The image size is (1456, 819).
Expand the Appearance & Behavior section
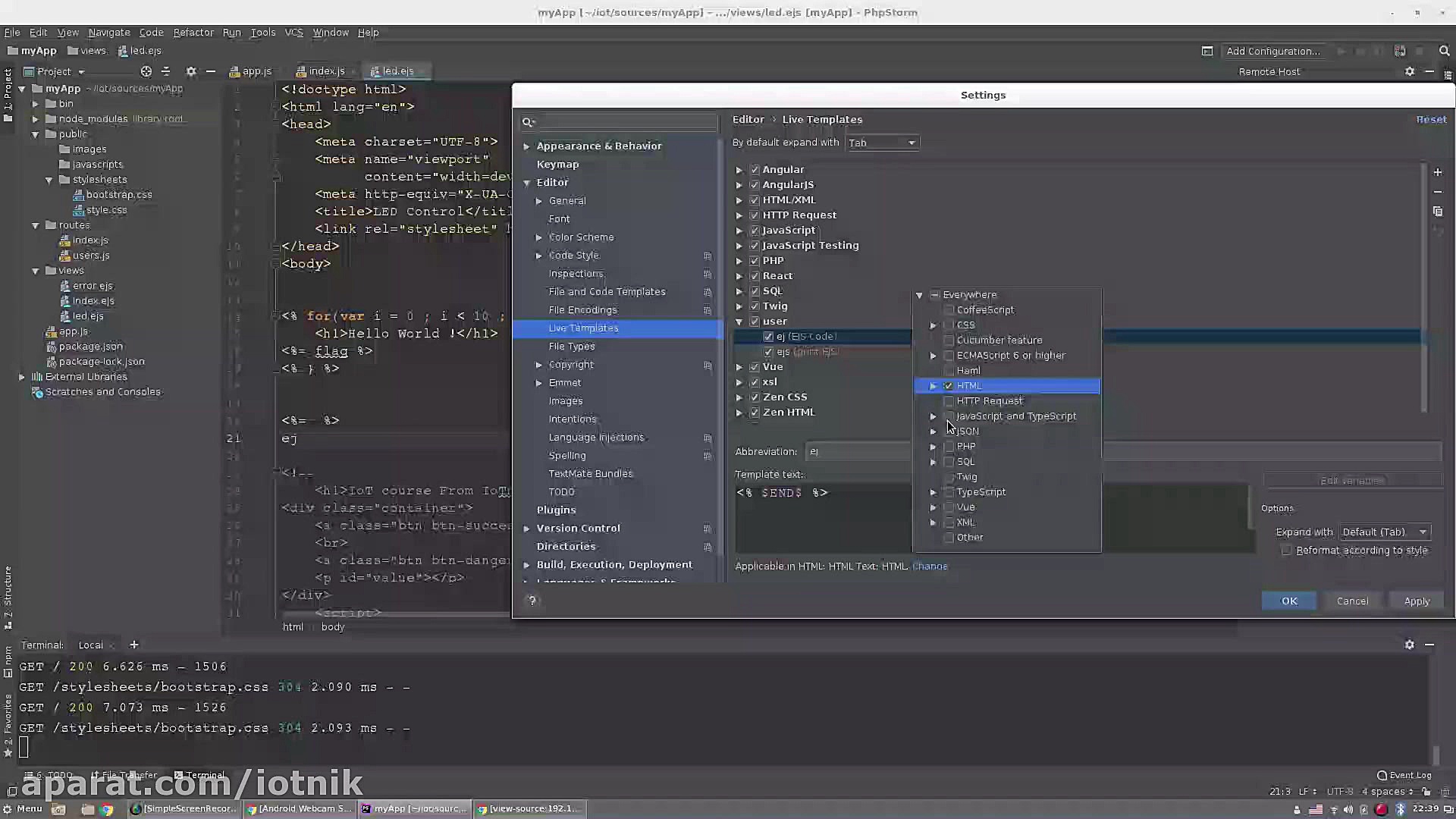pyautogui.click(x=526, y=146)
